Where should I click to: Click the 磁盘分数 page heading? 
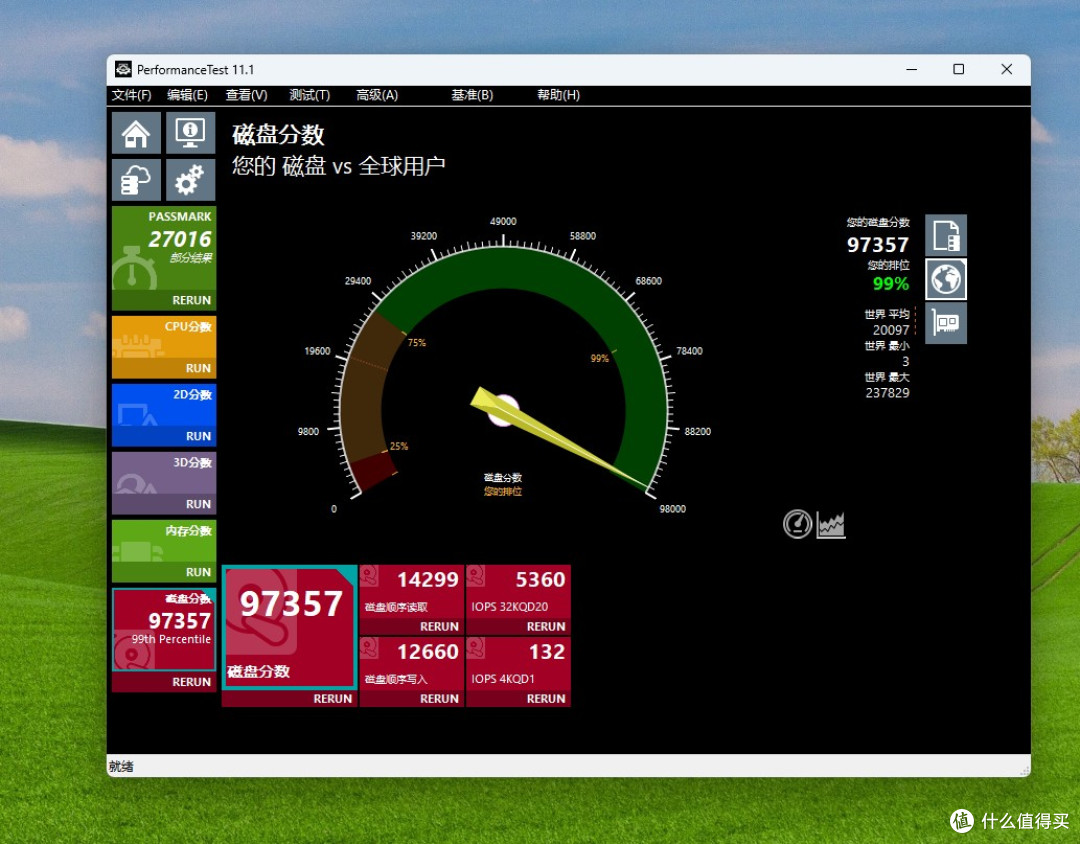pos(278,135)
